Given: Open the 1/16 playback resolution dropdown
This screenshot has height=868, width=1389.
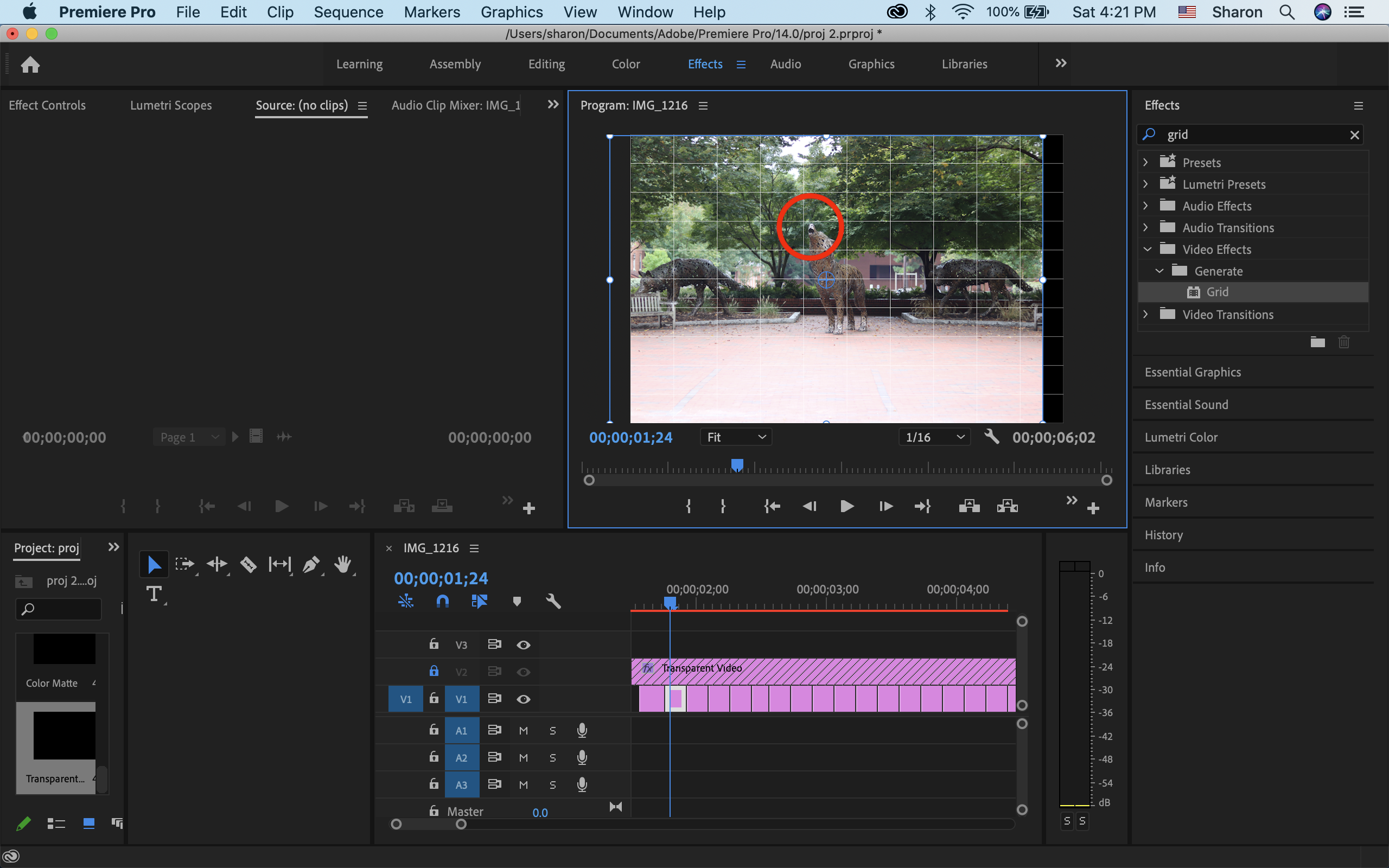Looking at the screenshot, I should point(934,437).
